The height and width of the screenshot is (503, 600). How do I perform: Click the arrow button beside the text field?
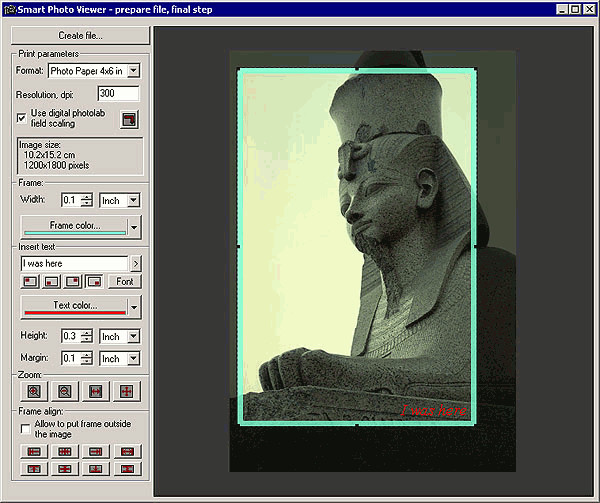click(135, 263)
